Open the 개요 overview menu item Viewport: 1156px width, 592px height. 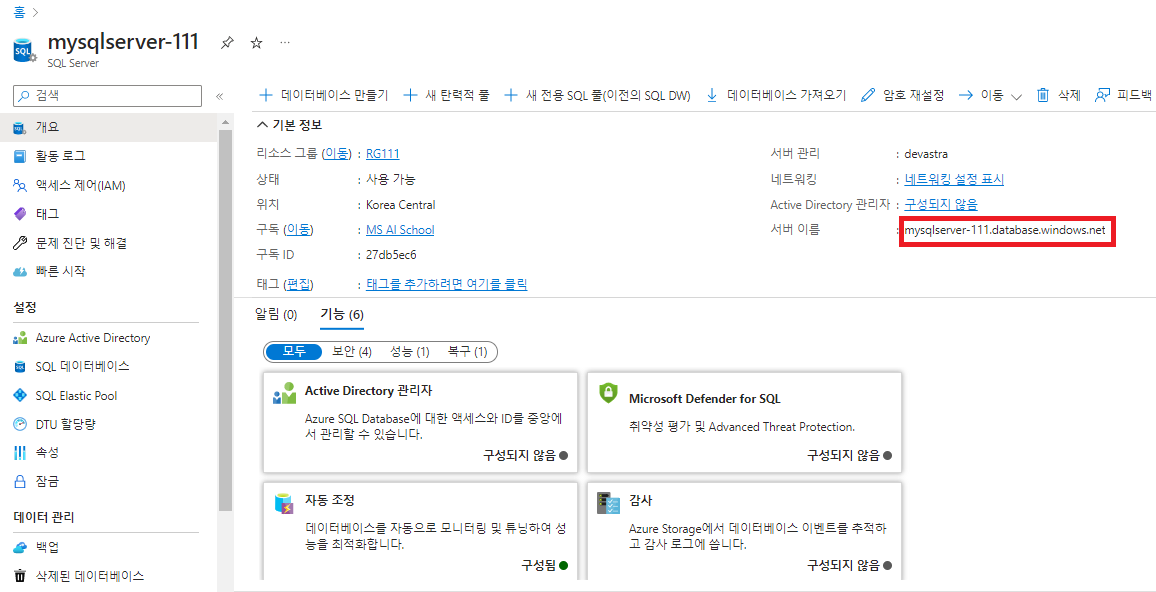pos(109,128)
